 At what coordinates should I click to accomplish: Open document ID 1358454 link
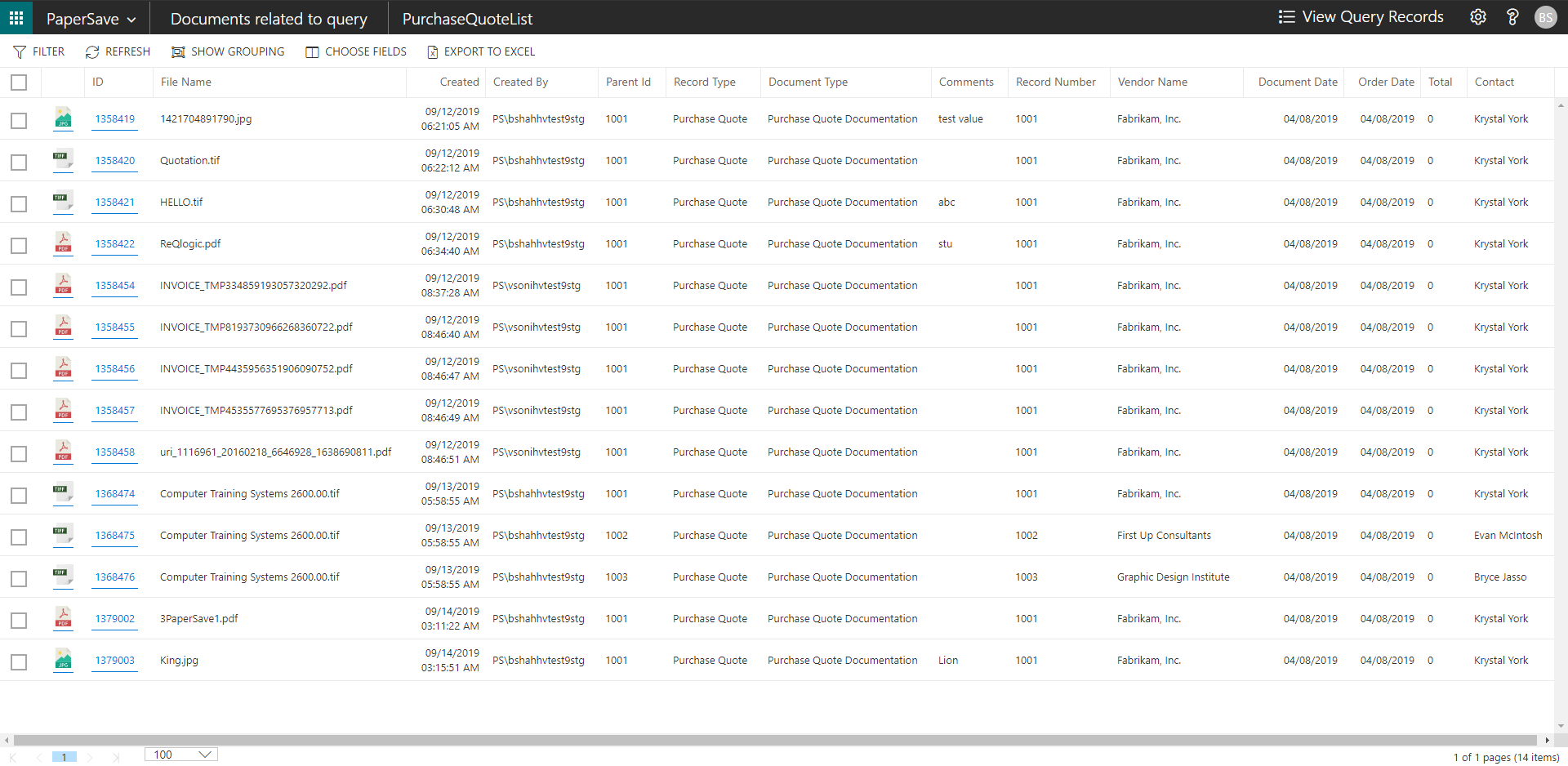coord(114,286)
